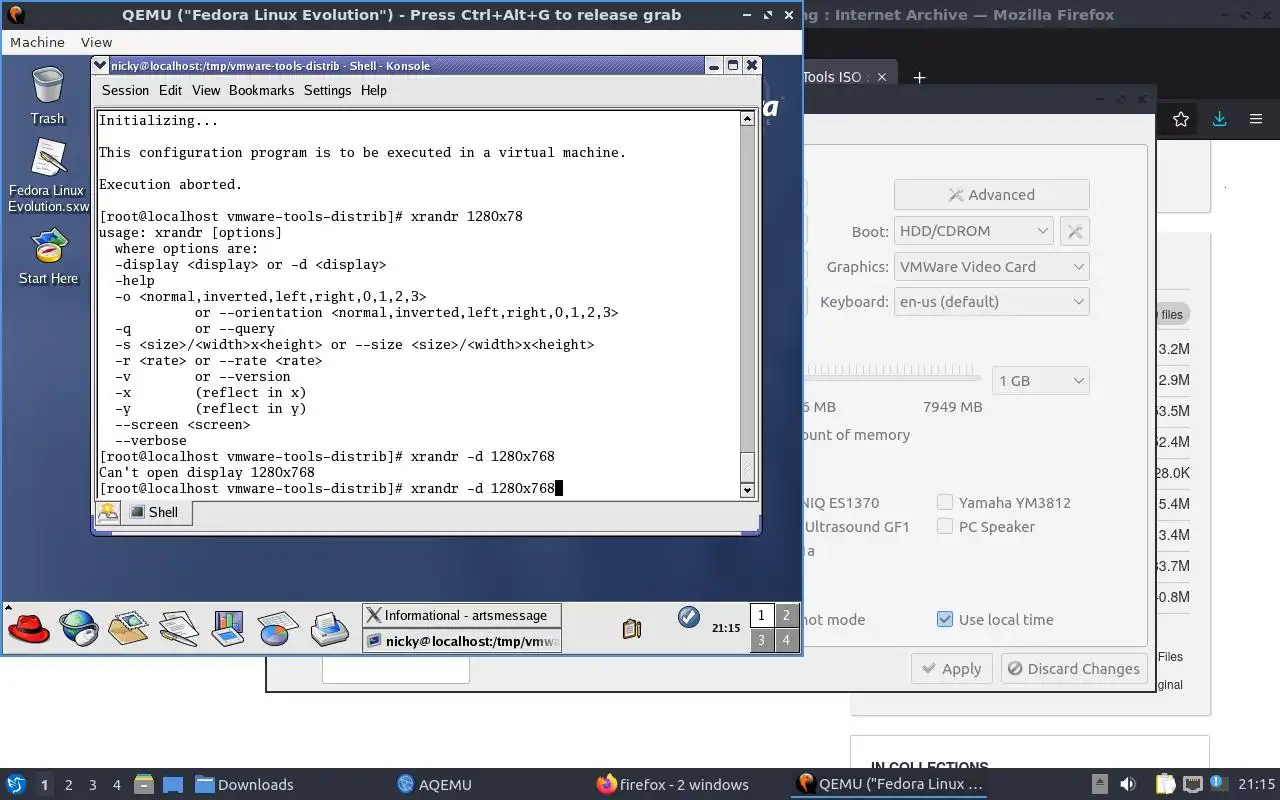
Task: Click the Advanced button in AQEMU
Action: (x=991, y=195)
